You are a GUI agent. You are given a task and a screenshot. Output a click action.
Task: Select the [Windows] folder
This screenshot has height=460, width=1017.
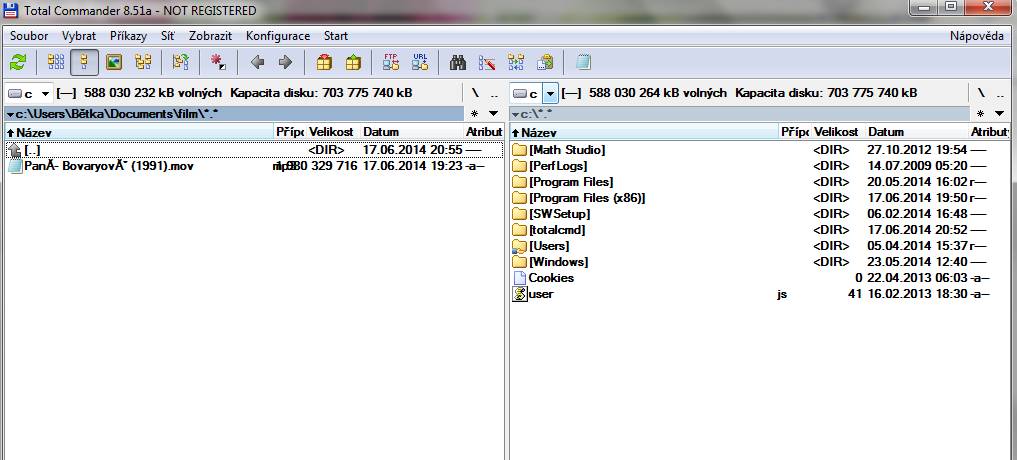[759, 262]
